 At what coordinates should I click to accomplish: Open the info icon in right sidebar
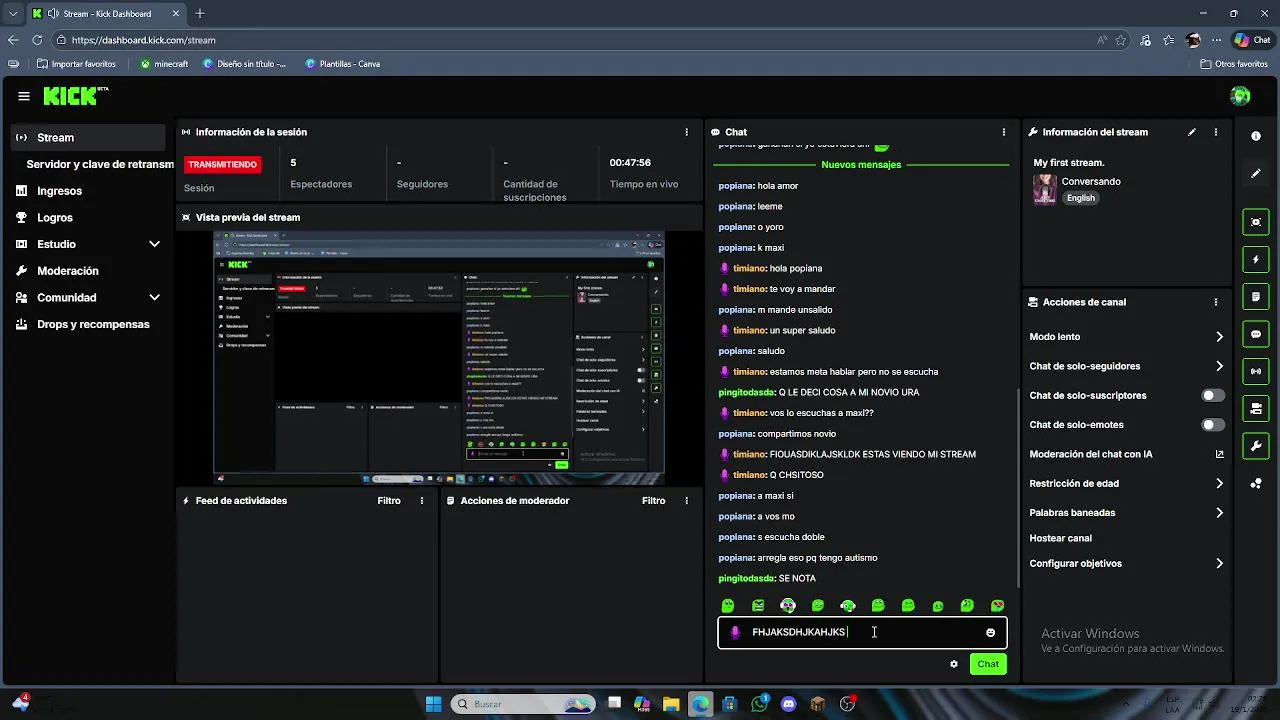pos(1256,136)
